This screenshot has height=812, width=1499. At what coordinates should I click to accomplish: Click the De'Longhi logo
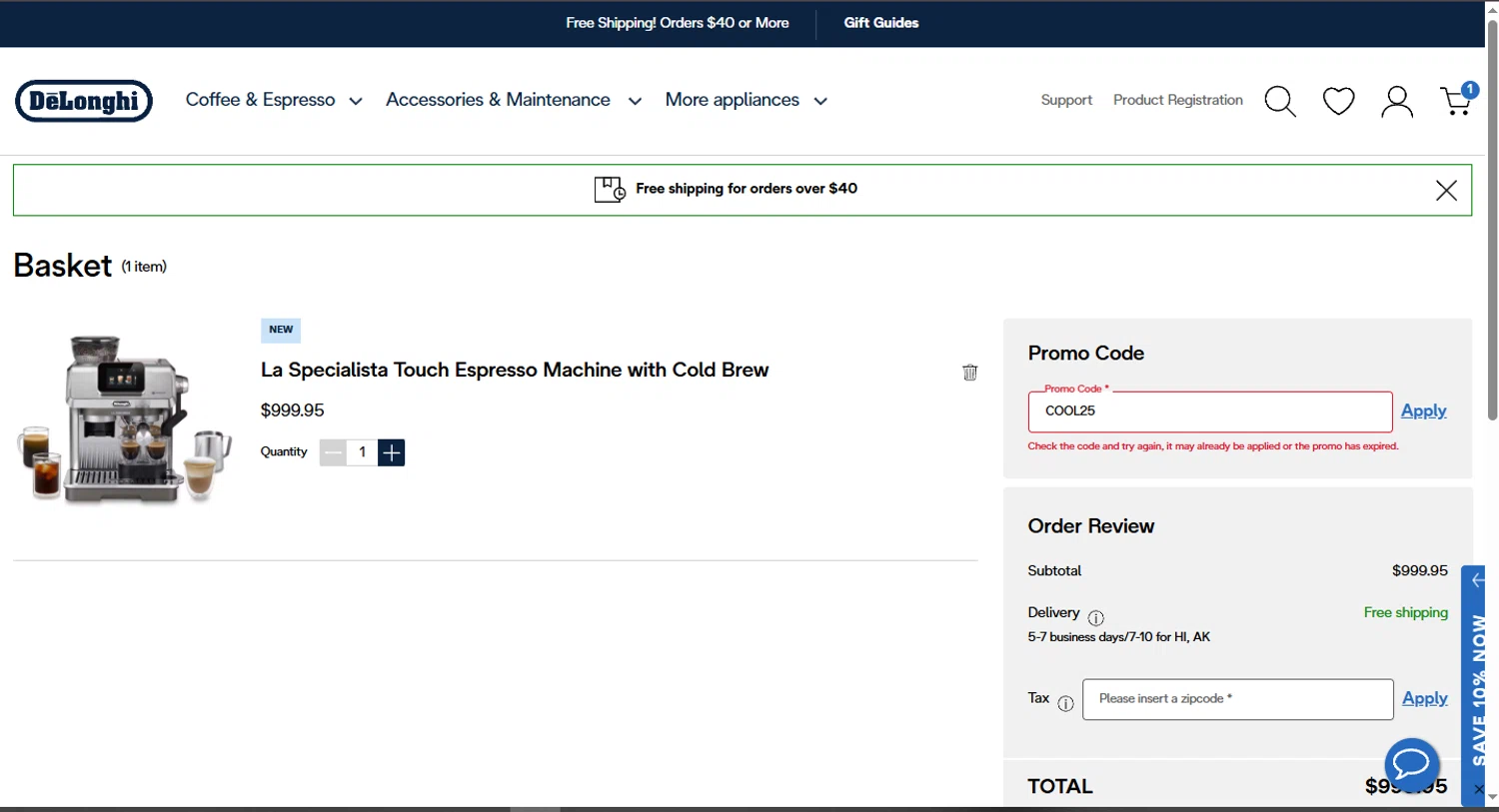pyautogui.click(x=84, y=101)
